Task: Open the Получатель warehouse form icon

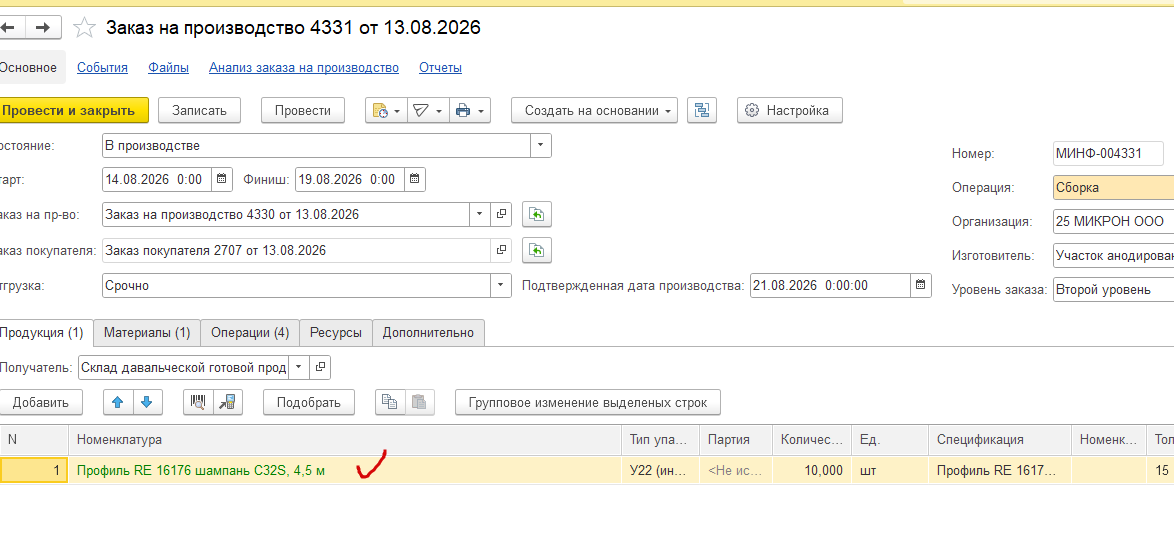Action: pos(320,368)
